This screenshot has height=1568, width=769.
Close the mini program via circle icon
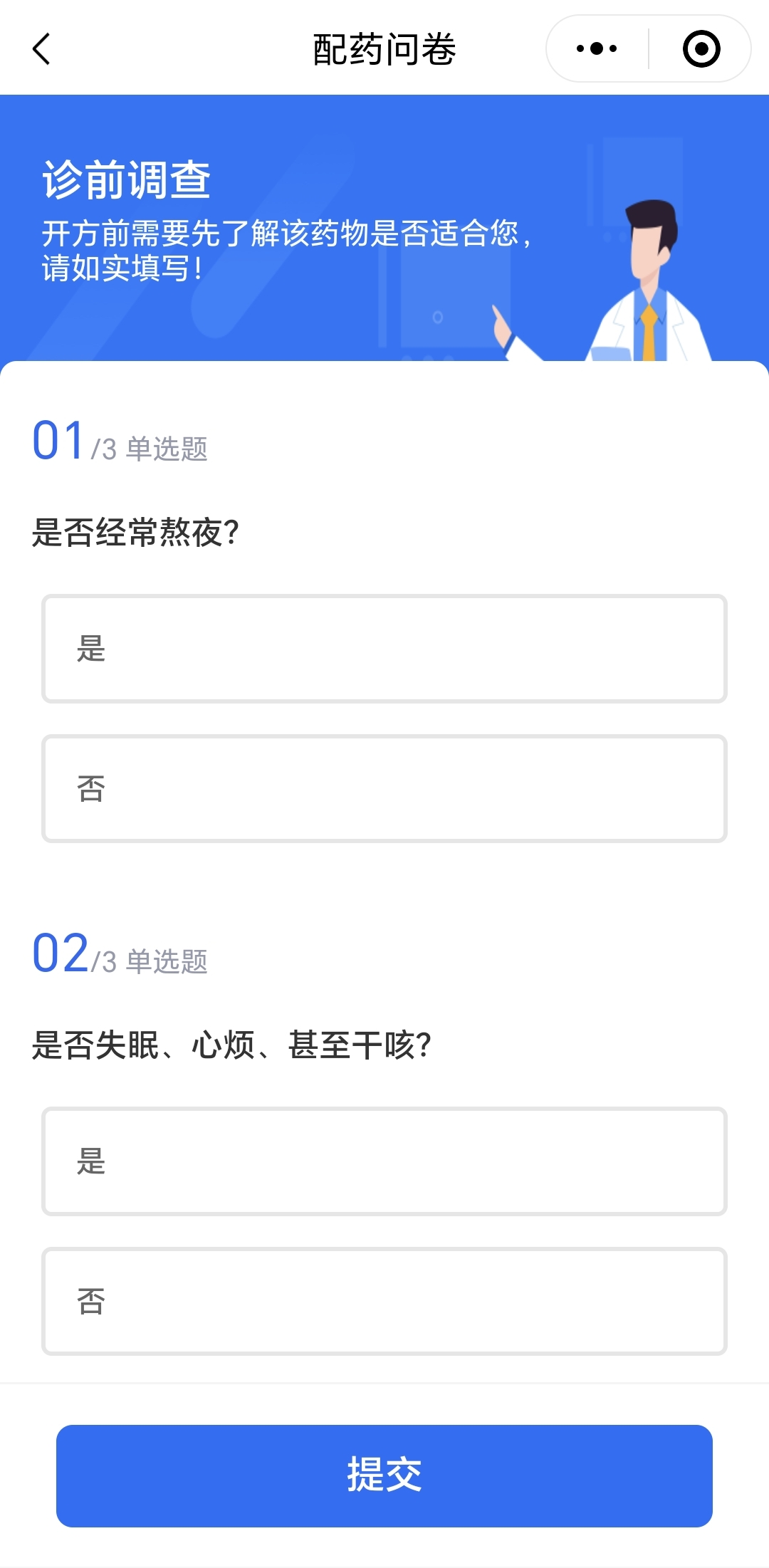[x=701, y=49]
